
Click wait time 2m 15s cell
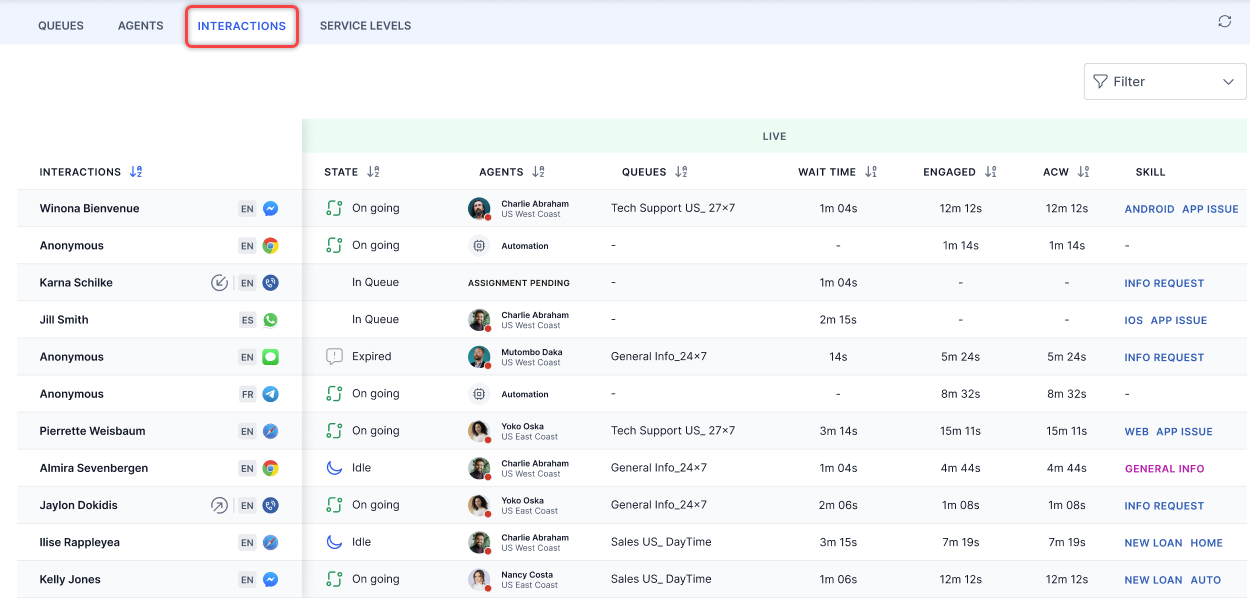pyautogui.click(x=838, y=320)
